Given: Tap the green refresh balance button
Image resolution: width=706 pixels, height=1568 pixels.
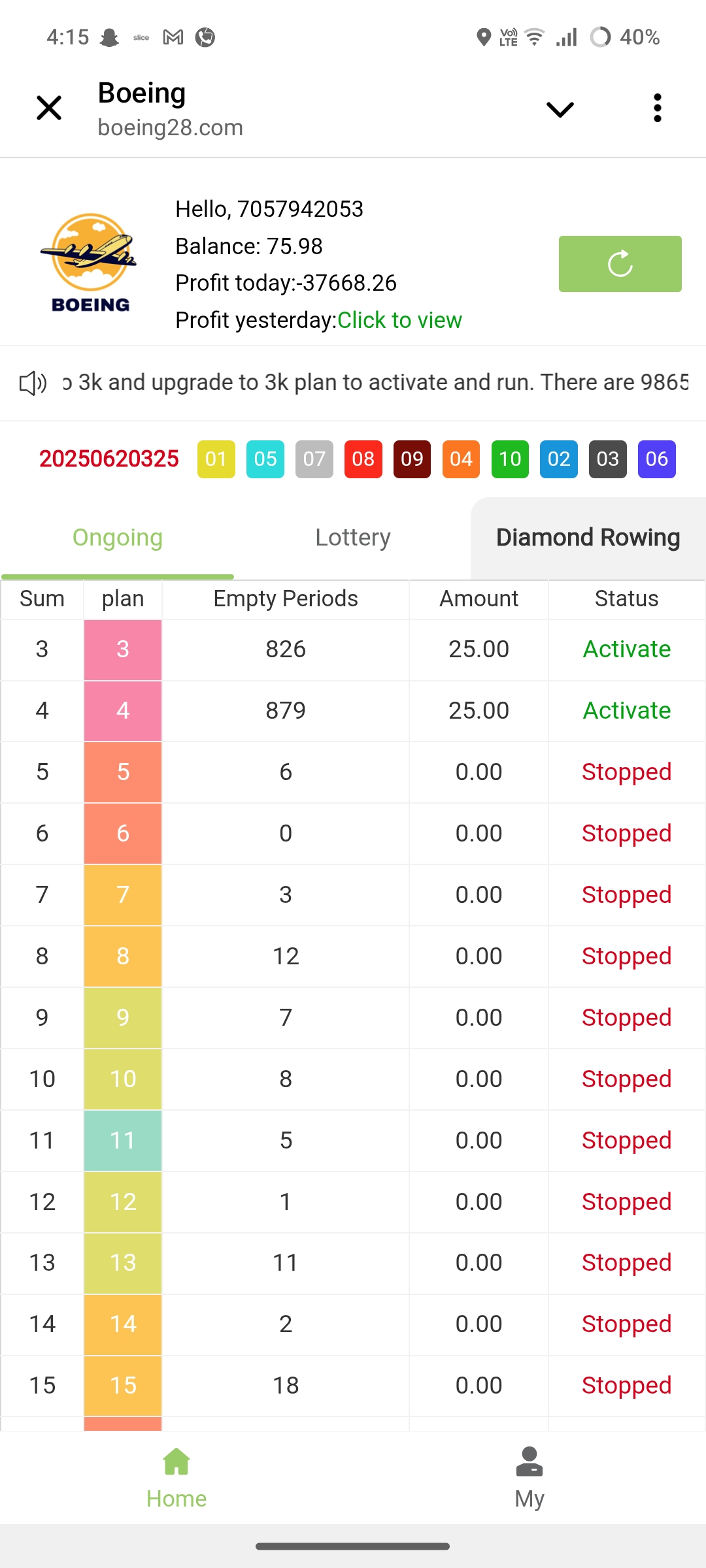Looking at the screenshot, I should point(620,264).
